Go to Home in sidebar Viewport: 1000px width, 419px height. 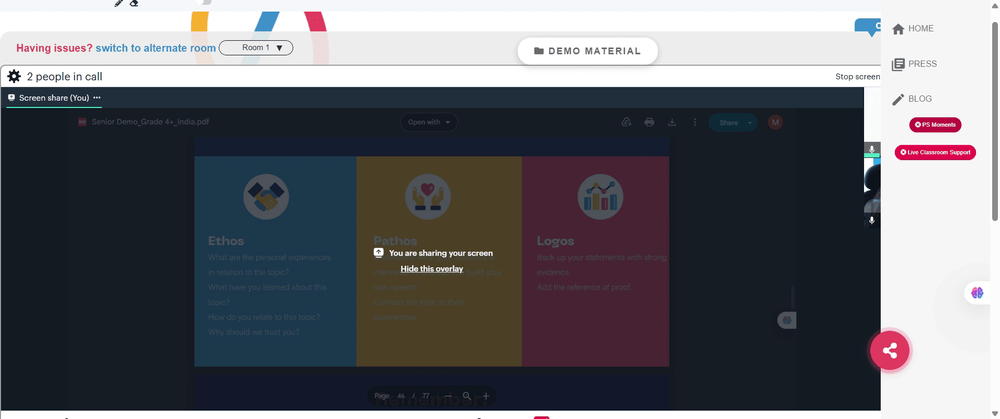pos(913,29)
